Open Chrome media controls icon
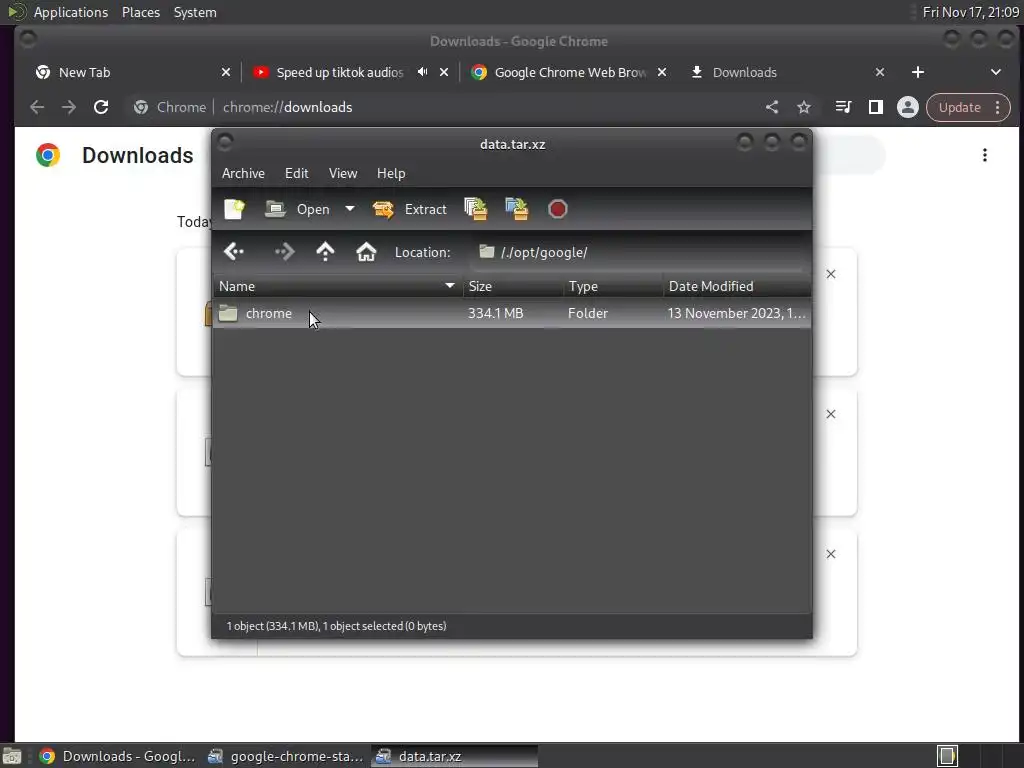This screenshot has width=1024, height=768. [843, 107]
